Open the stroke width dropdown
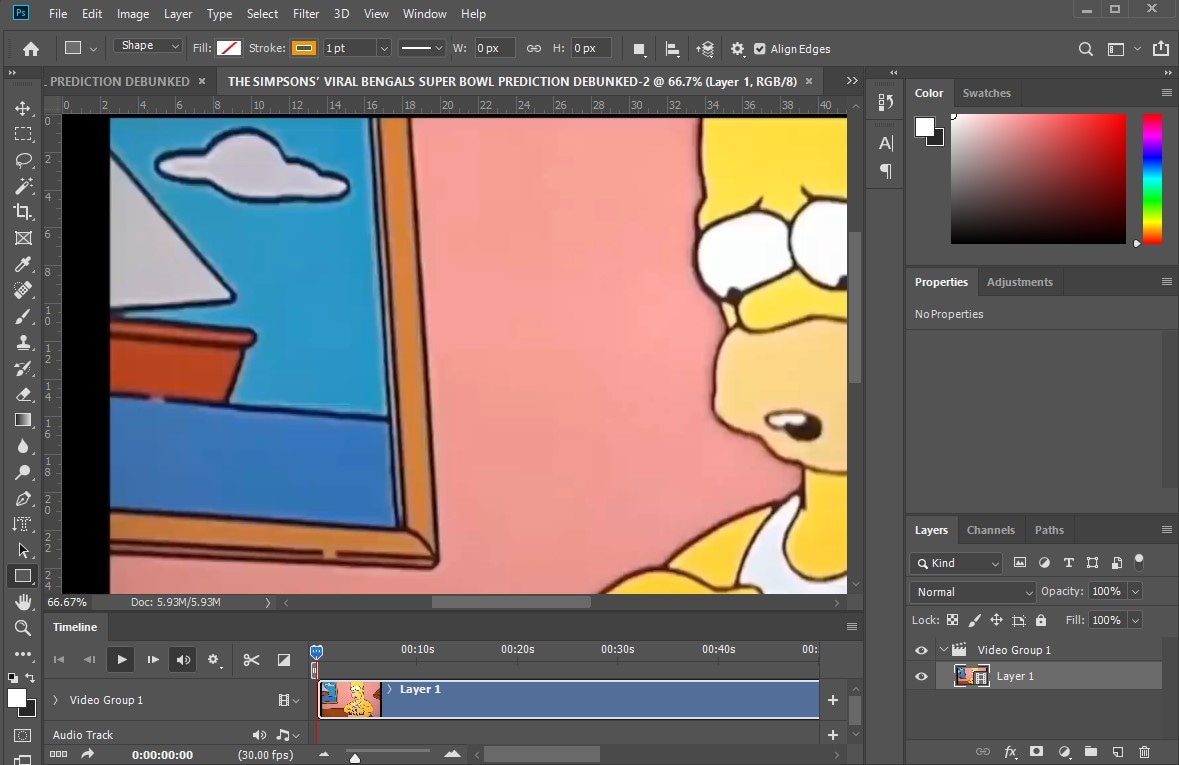 point(383,48)
